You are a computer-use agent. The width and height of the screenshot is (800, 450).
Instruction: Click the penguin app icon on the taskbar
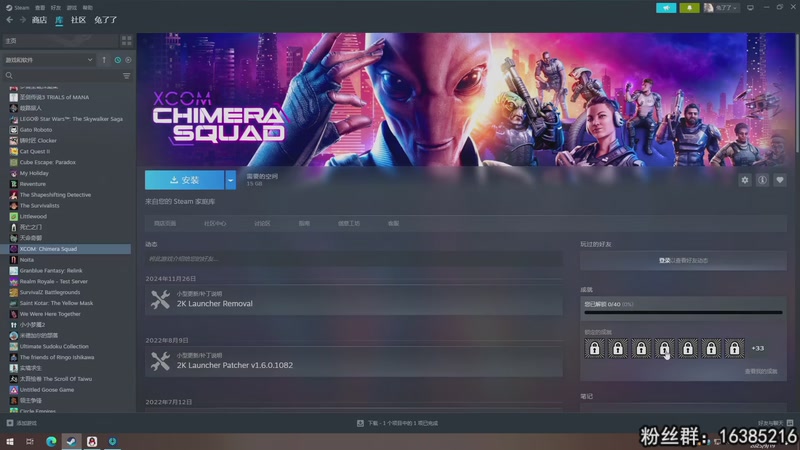point(92,441)
